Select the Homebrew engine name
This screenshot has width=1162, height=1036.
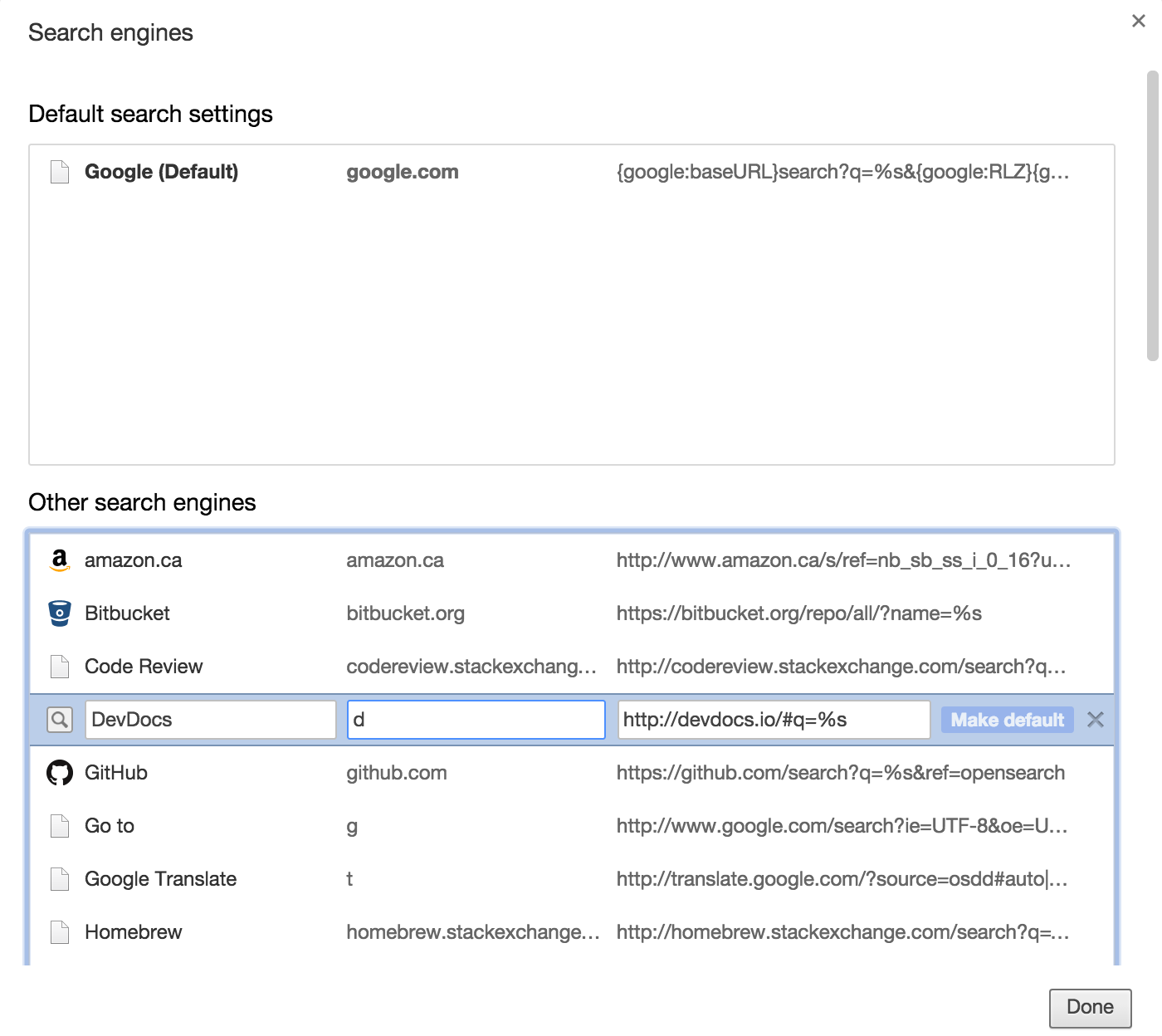(133, 932)
